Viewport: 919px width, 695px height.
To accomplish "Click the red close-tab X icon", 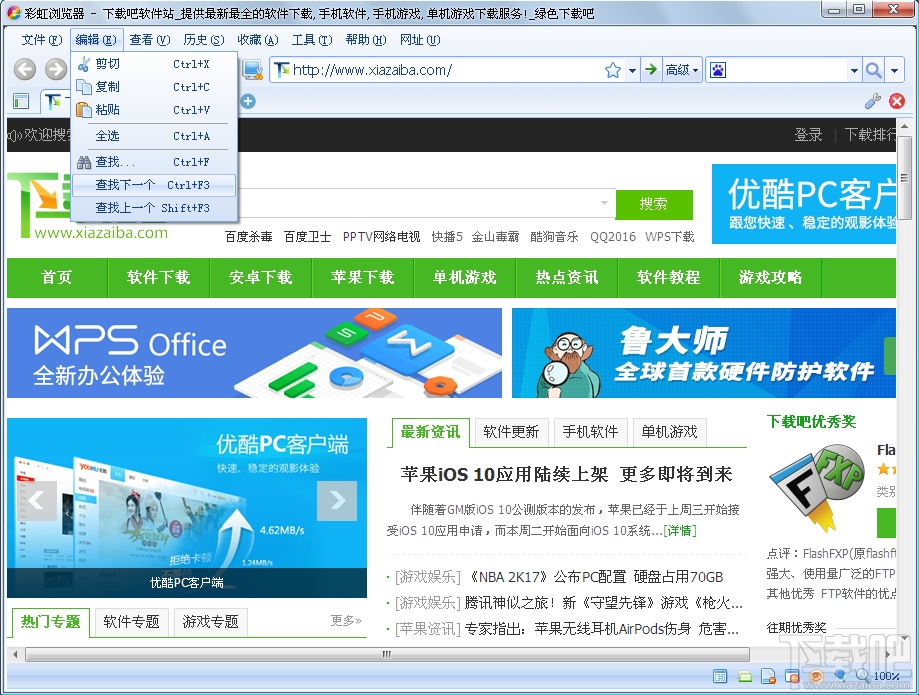I will [x=897, y=101].
